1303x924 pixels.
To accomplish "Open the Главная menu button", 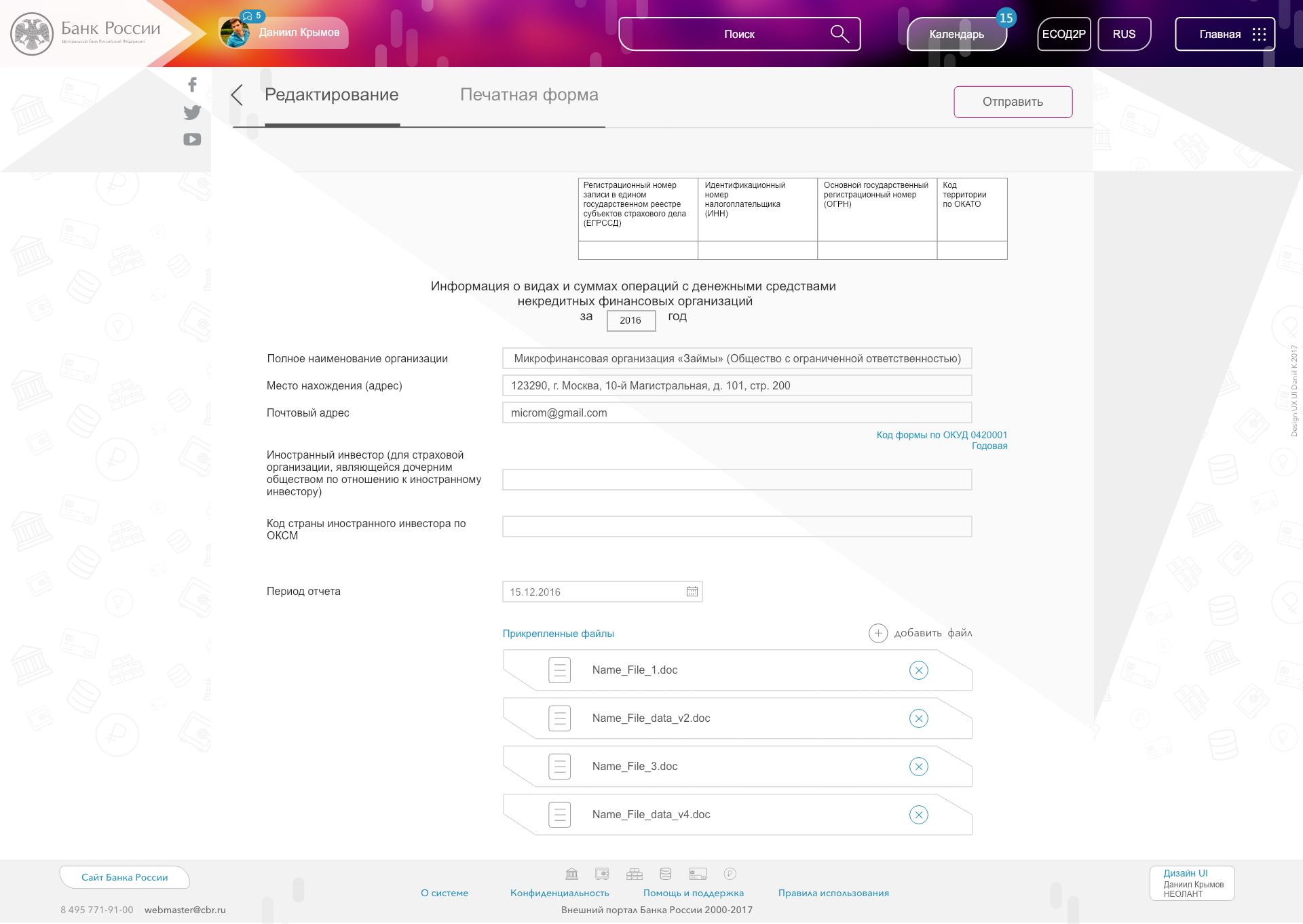I will [x=1225, y=34].
